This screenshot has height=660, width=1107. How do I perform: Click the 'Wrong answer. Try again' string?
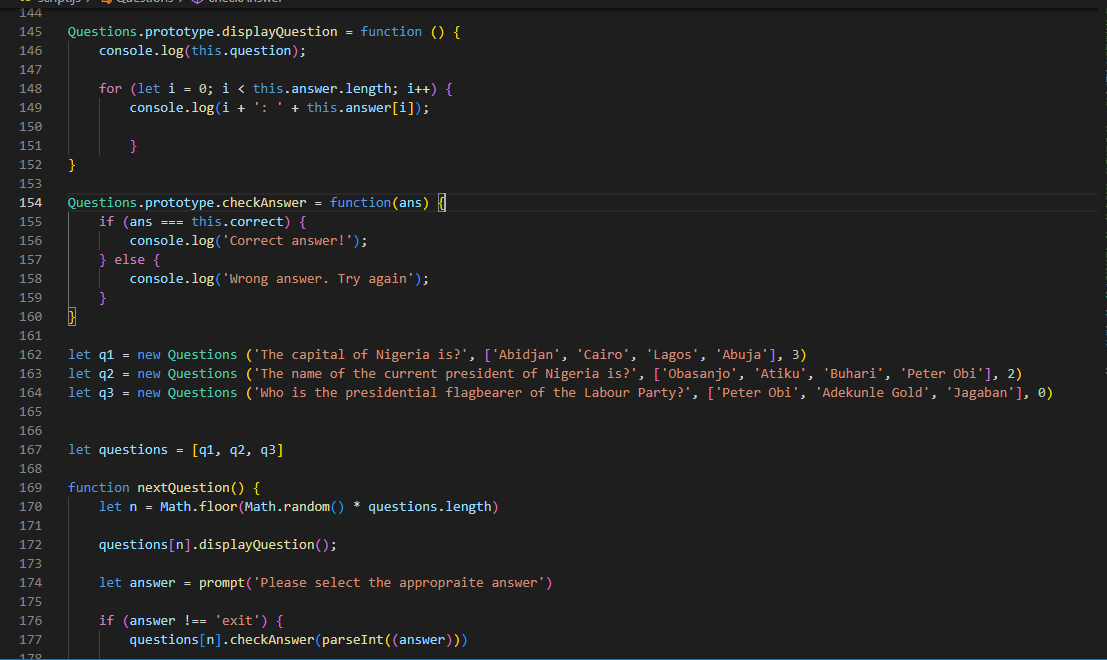318,279
